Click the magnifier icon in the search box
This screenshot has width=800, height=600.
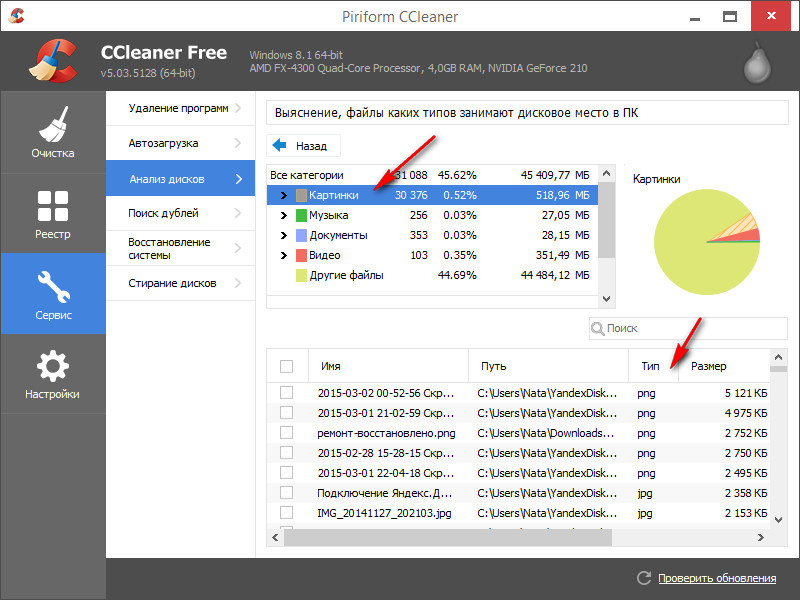[597, 329]
